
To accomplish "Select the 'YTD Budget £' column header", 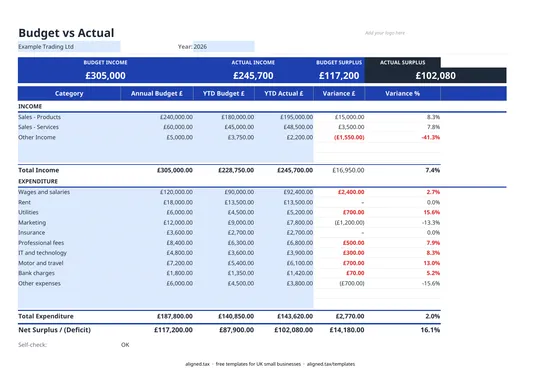I will (224, 93).
